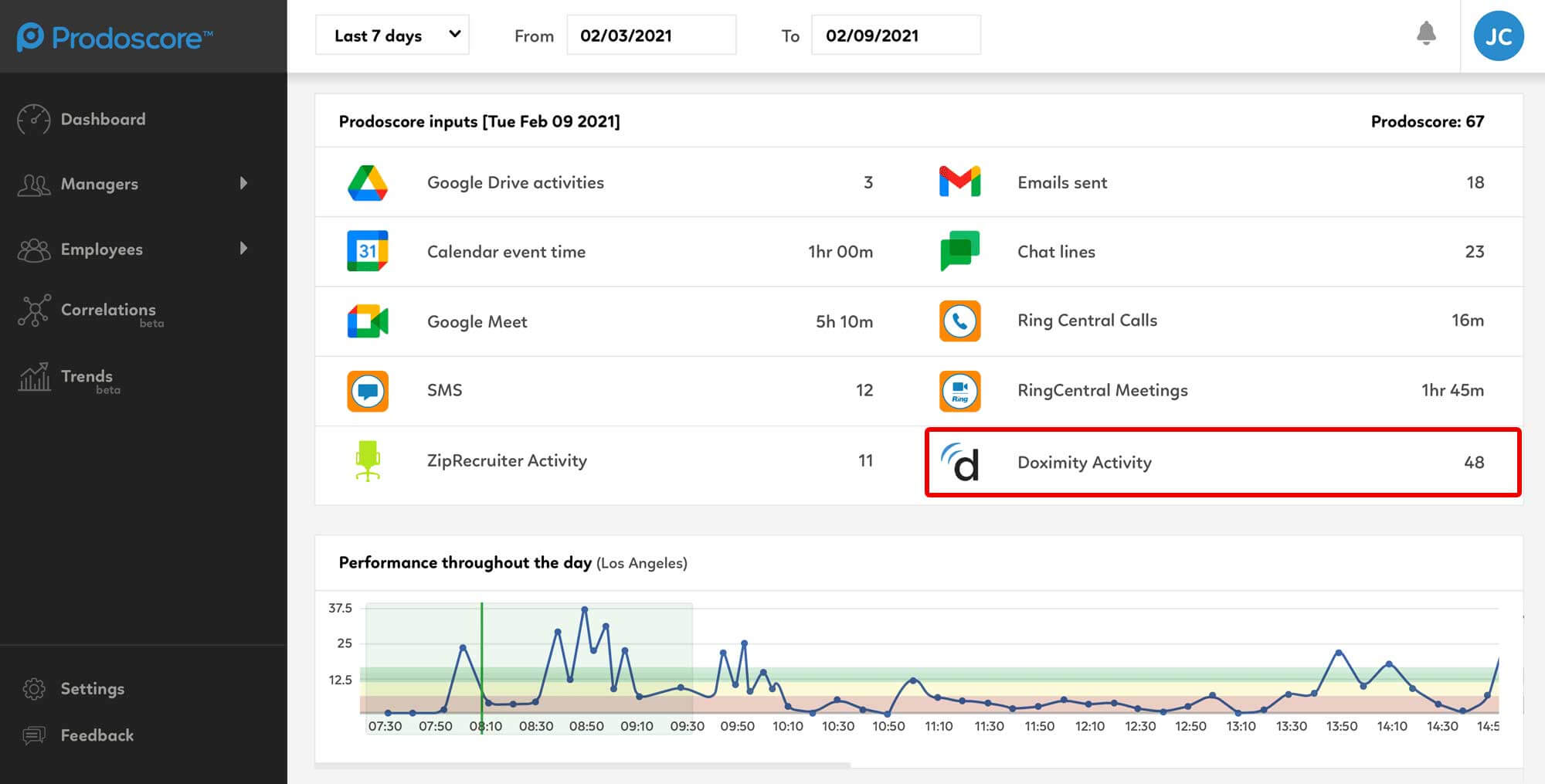The image size is (1545, 784).
Task: Select Doximity Activity label
Action: (1085, 462)
